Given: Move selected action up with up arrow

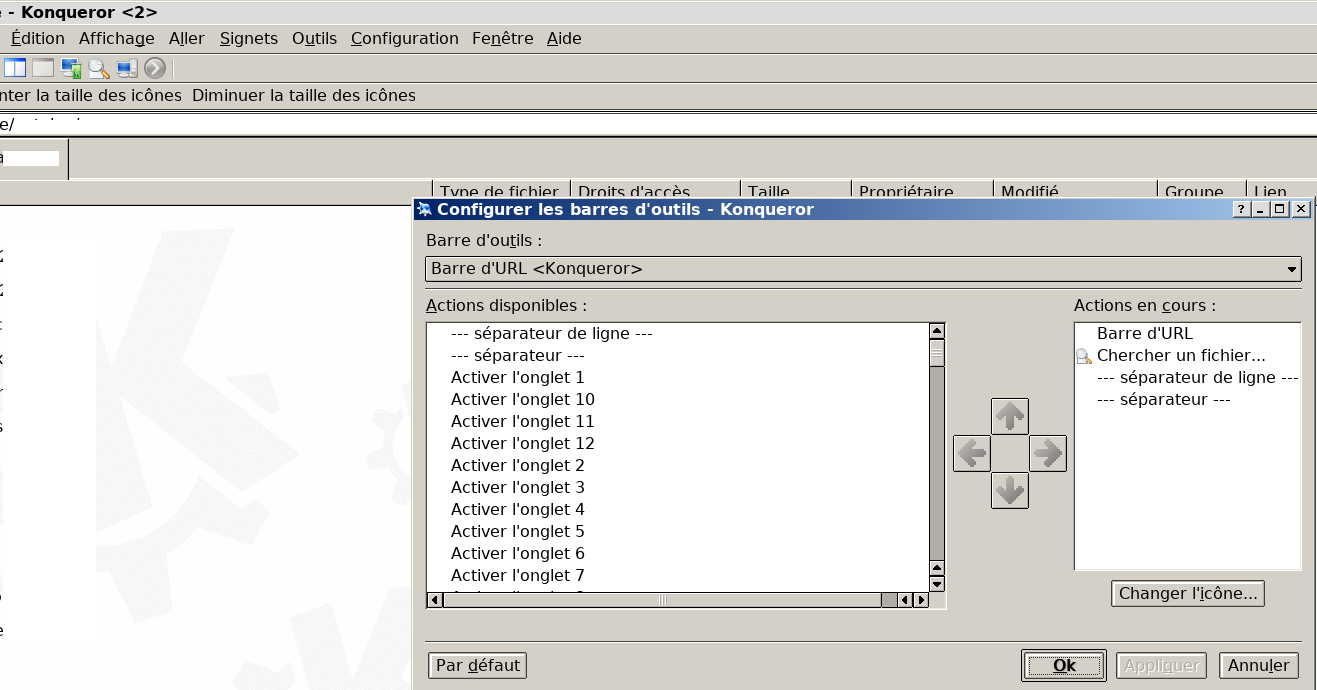Looking at the screenshot, I should click(1010, 416).
